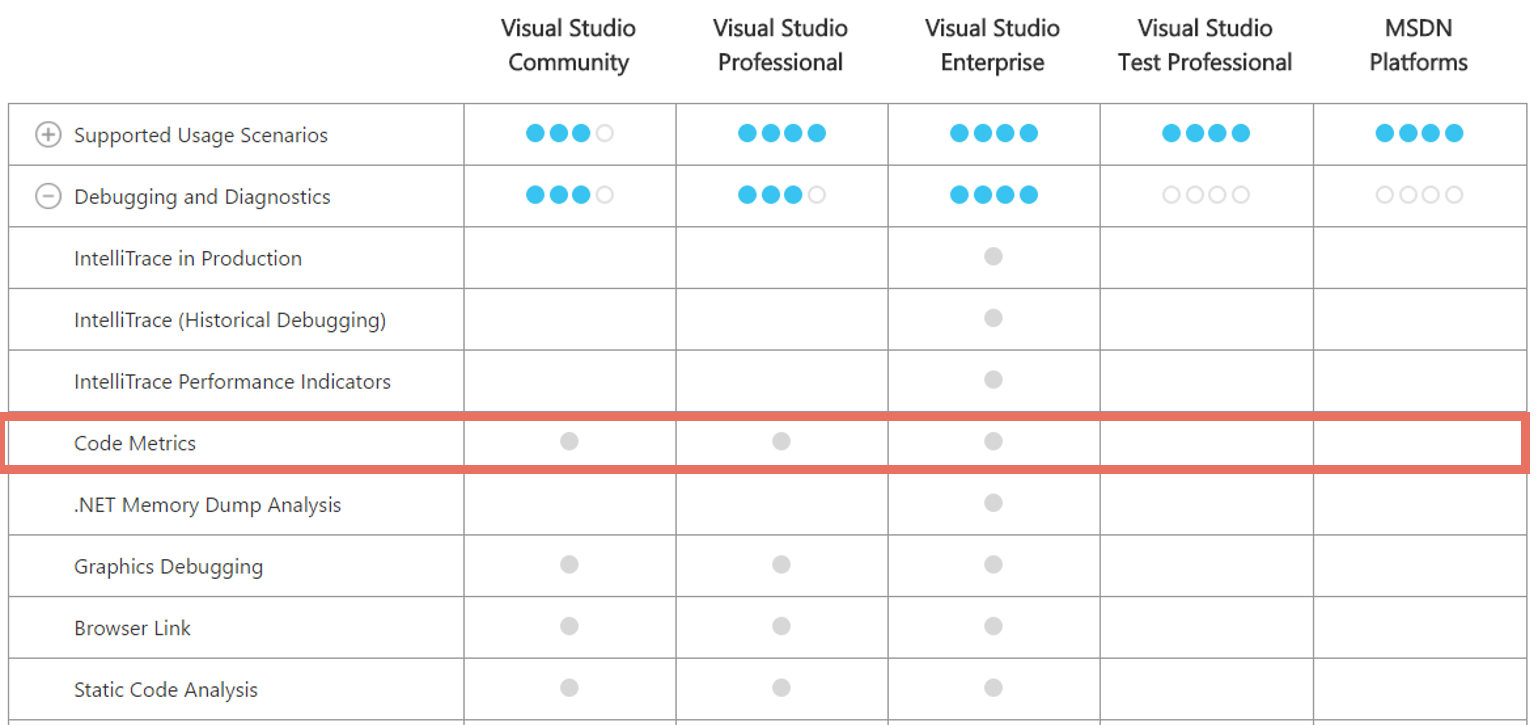Click the empty dots under MSDN Platforms for Debugging
The image size is (1536, 725).
1418,195
